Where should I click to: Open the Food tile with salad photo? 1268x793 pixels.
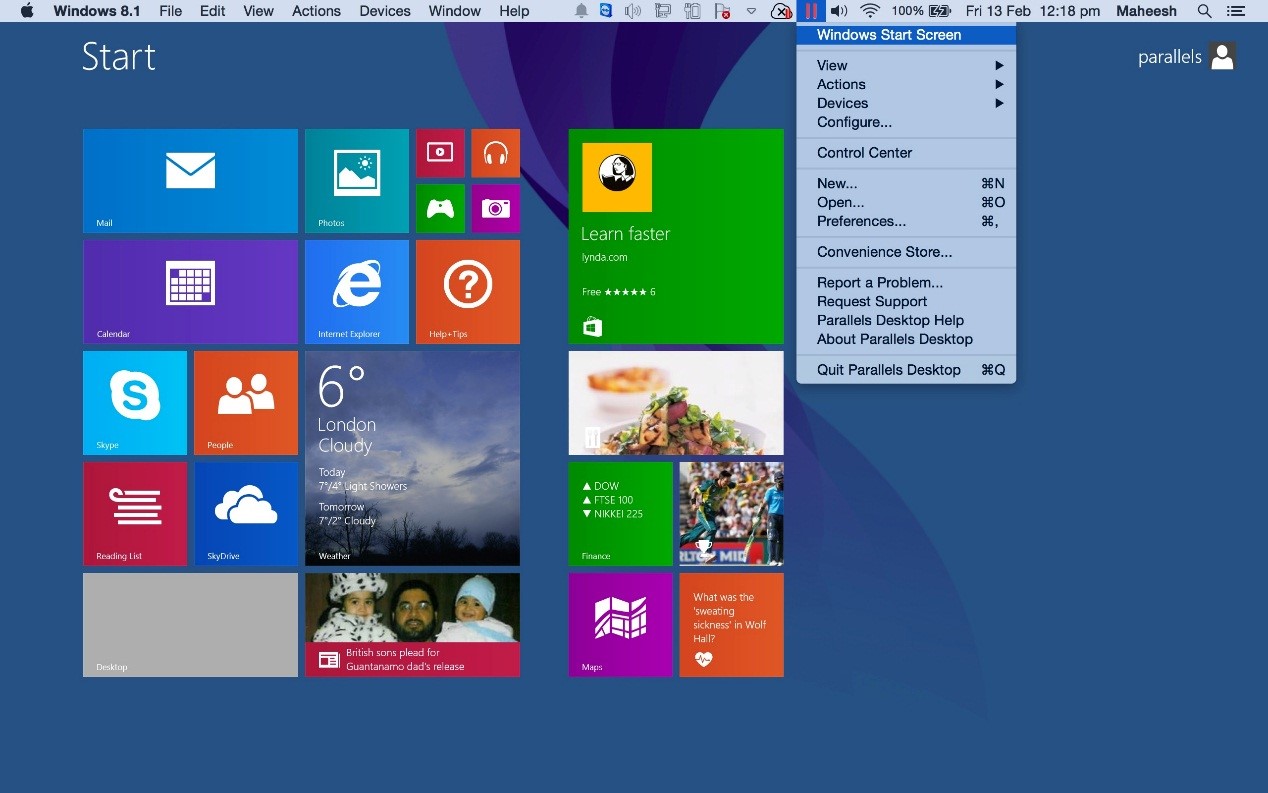(x=676, y=403)
